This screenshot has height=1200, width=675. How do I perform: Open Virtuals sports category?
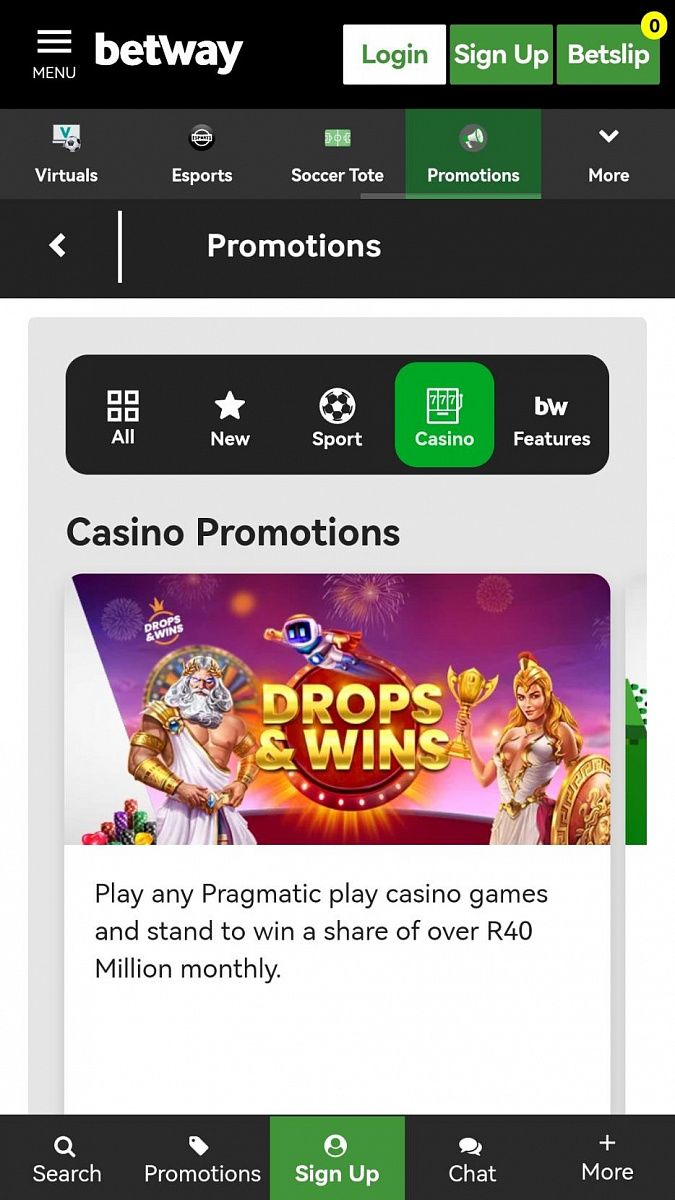(x=67, y=154)
